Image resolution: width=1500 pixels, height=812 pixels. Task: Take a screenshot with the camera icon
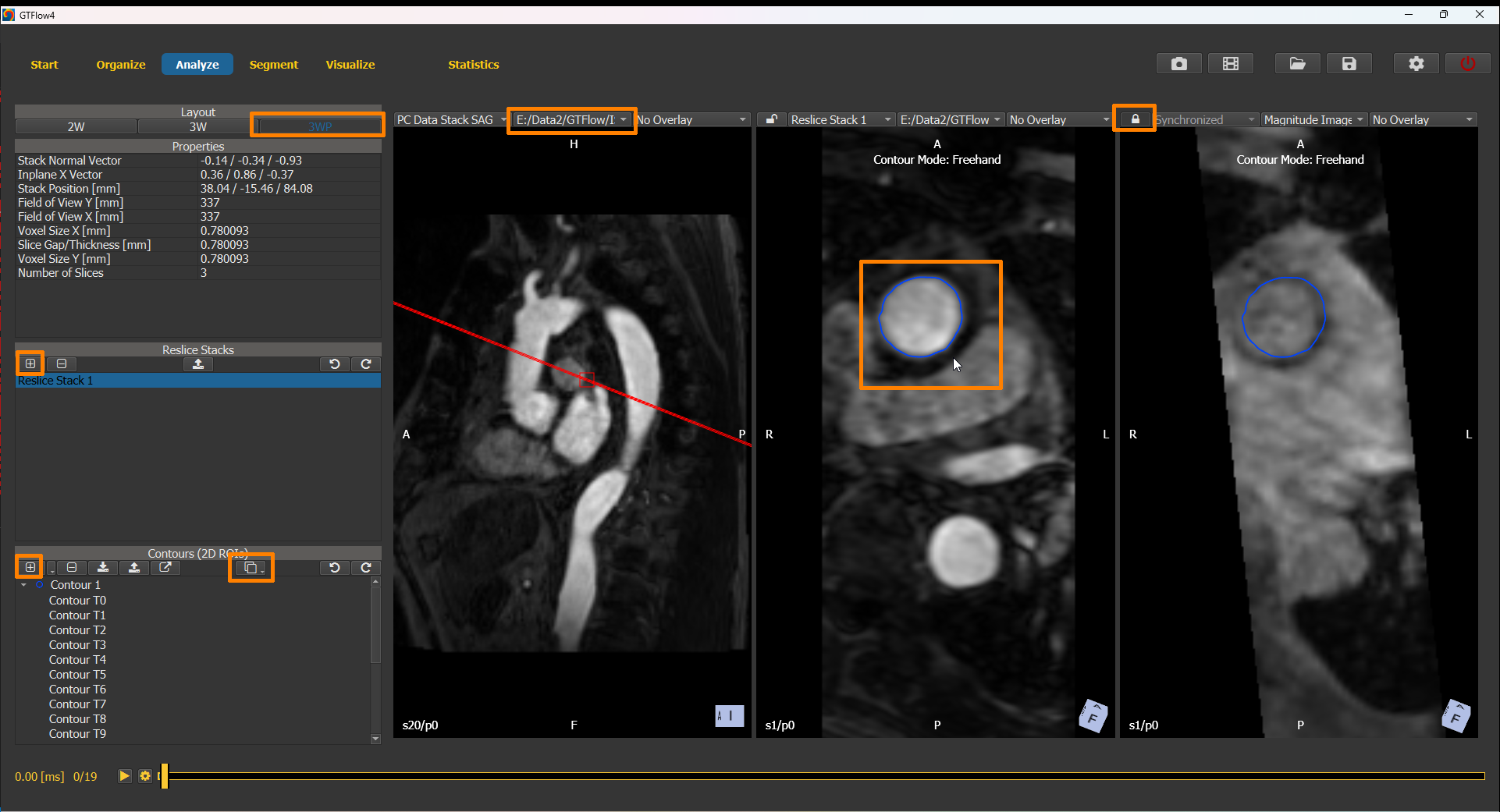point(1178,64)
